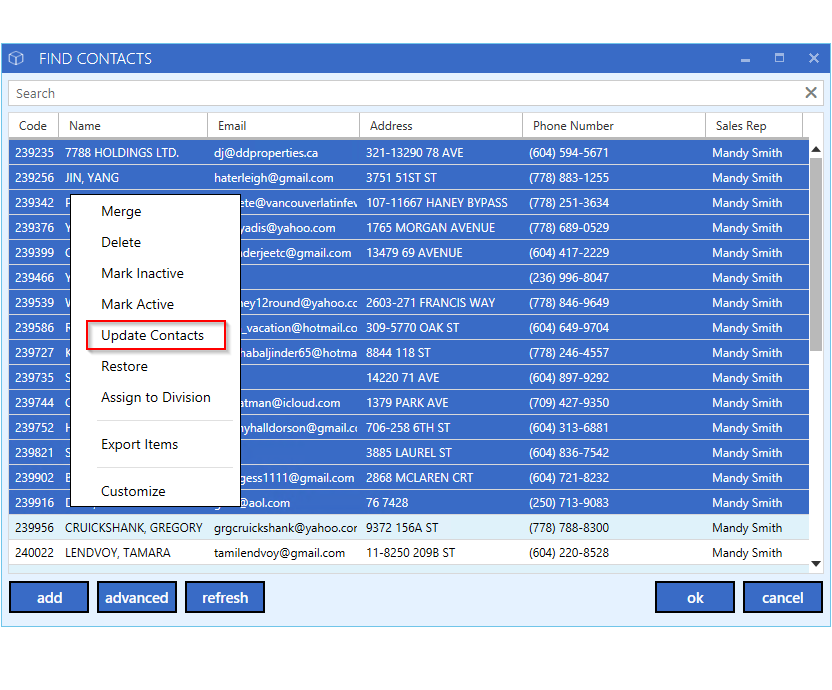This screenshot has width=832, height=690.
Task: Click the cube app icon in title bar
Action: click(x=16, y=58)
